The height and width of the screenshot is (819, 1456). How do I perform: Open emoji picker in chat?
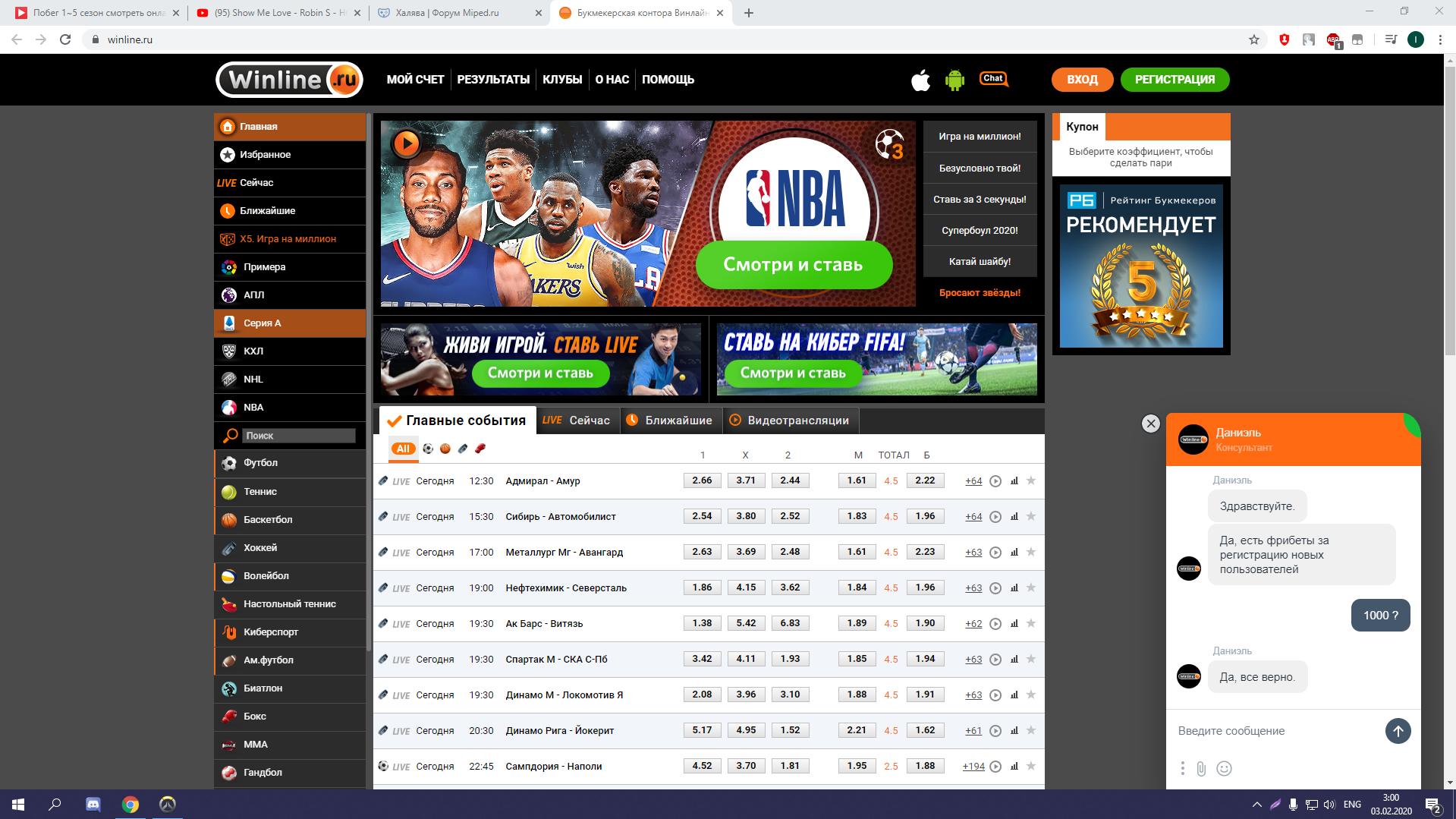coord(1224,769)
